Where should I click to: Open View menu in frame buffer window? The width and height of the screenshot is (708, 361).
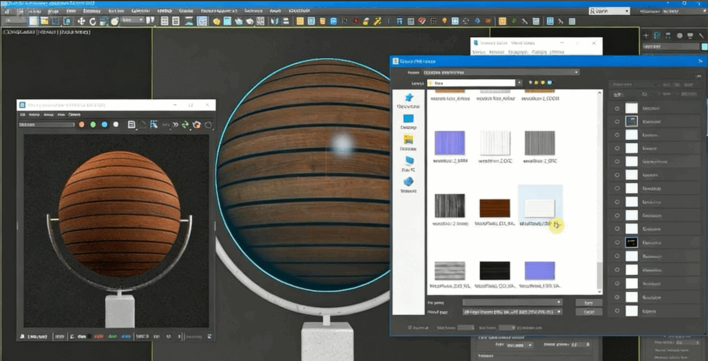[x=61, y=115]
